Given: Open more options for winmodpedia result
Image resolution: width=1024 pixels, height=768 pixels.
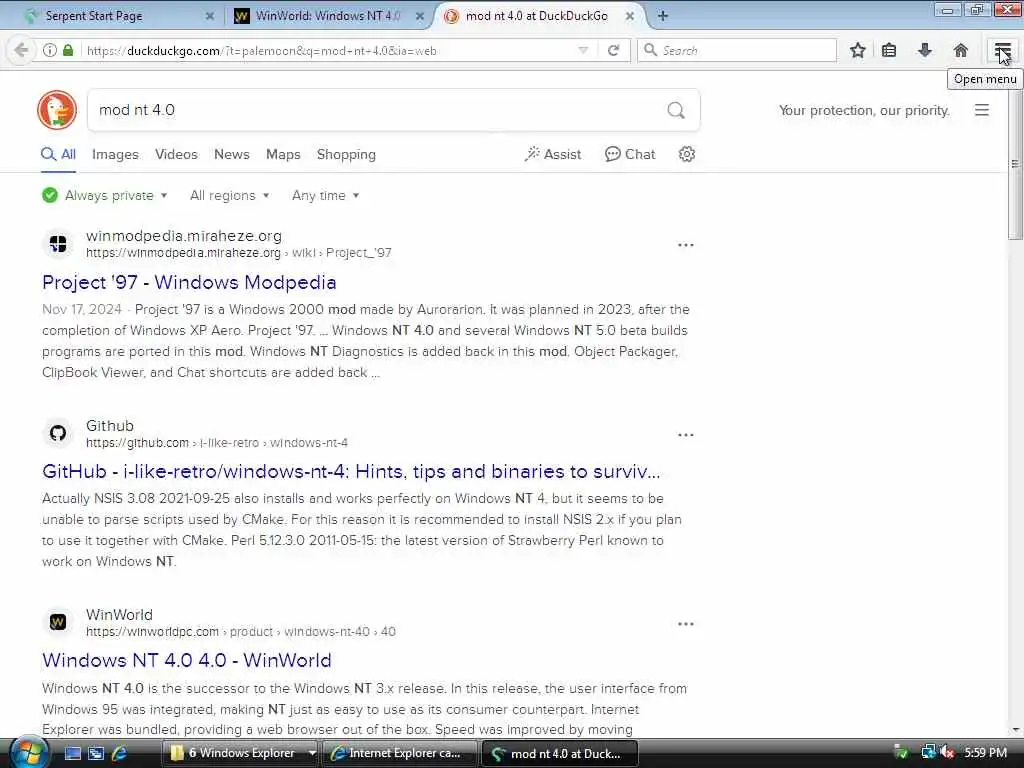Looking at the screenshot, I should click(686, 245).
